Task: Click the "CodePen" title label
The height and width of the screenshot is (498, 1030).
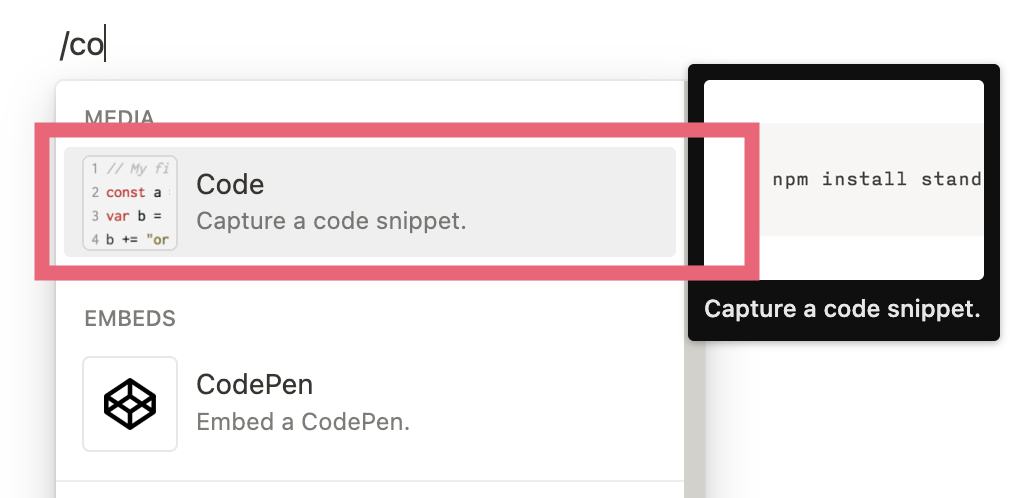Action: (x=255, y=385)
